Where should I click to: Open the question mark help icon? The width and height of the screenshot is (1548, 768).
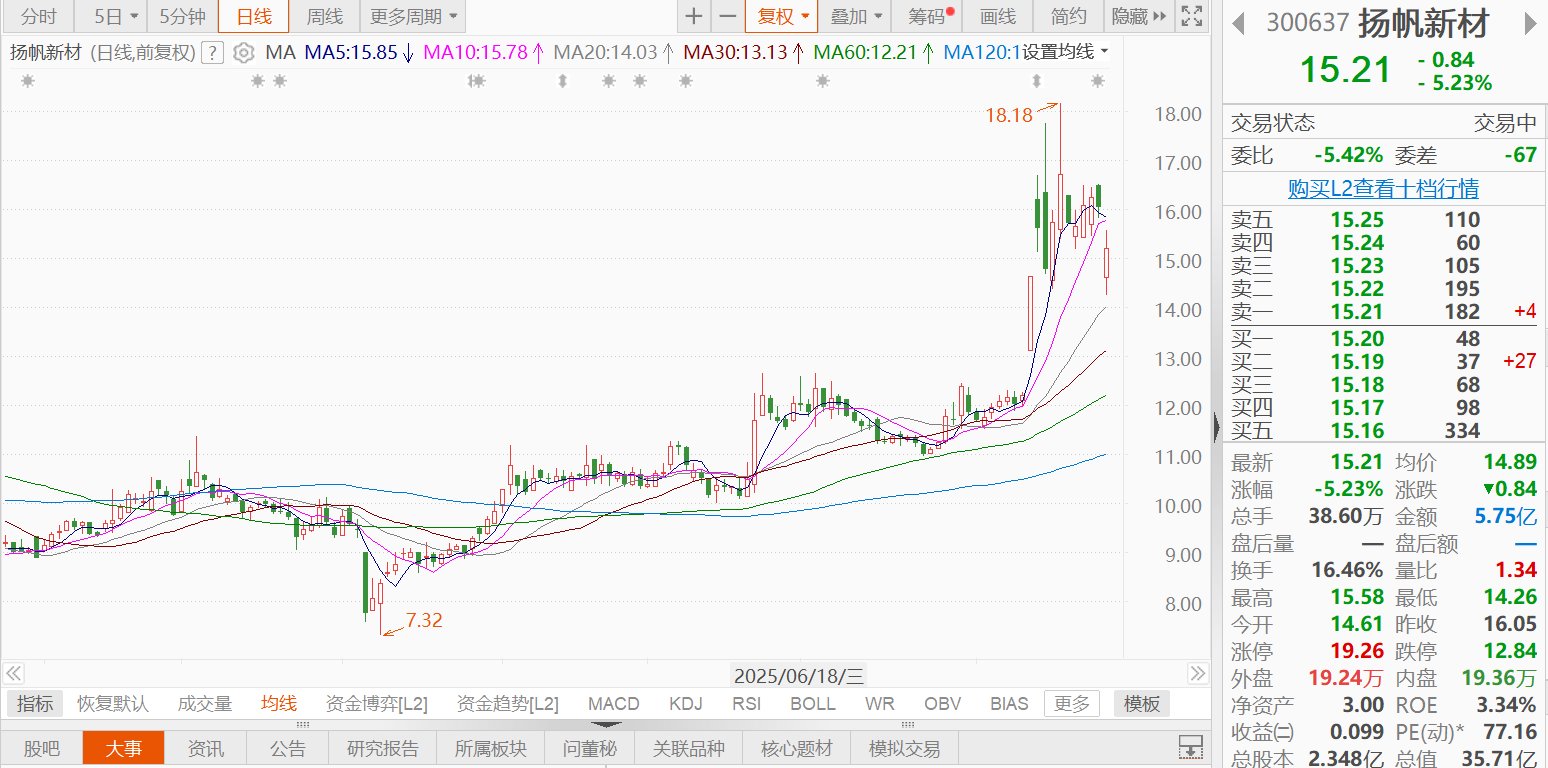(212, 53)
